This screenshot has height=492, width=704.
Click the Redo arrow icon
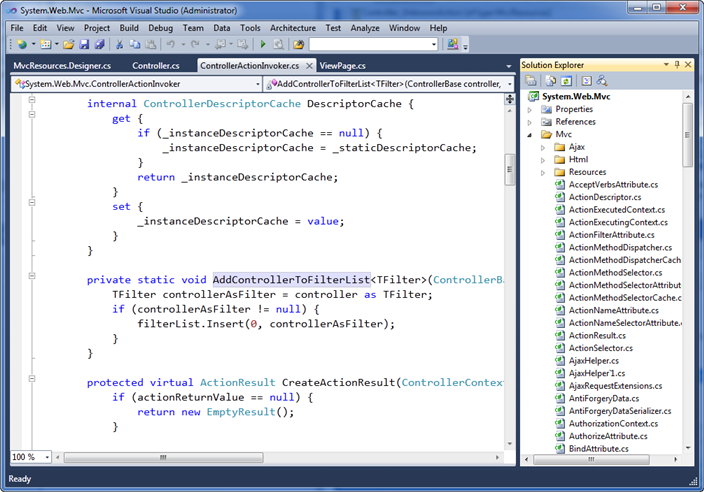pyautogui.click(x=195, y=44)
